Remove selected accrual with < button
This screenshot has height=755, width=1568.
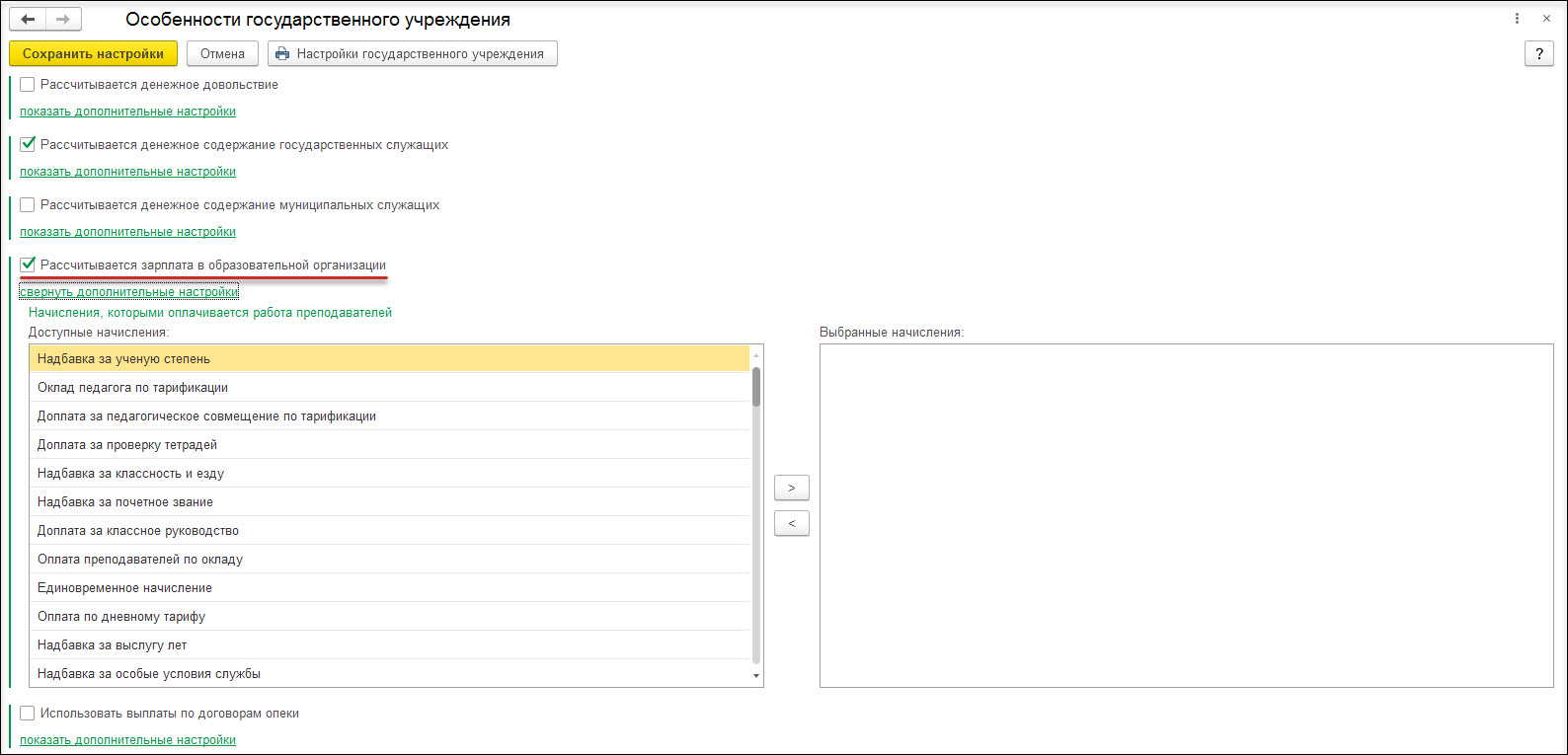[792, 523]
